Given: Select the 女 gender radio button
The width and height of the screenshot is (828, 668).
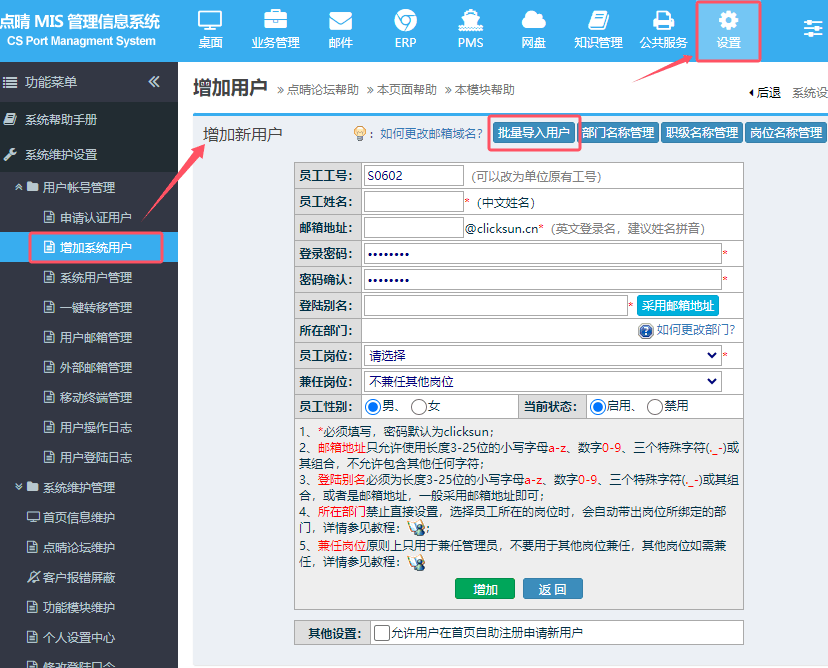Looking at the screenshot, I should [x=419, y=407].
